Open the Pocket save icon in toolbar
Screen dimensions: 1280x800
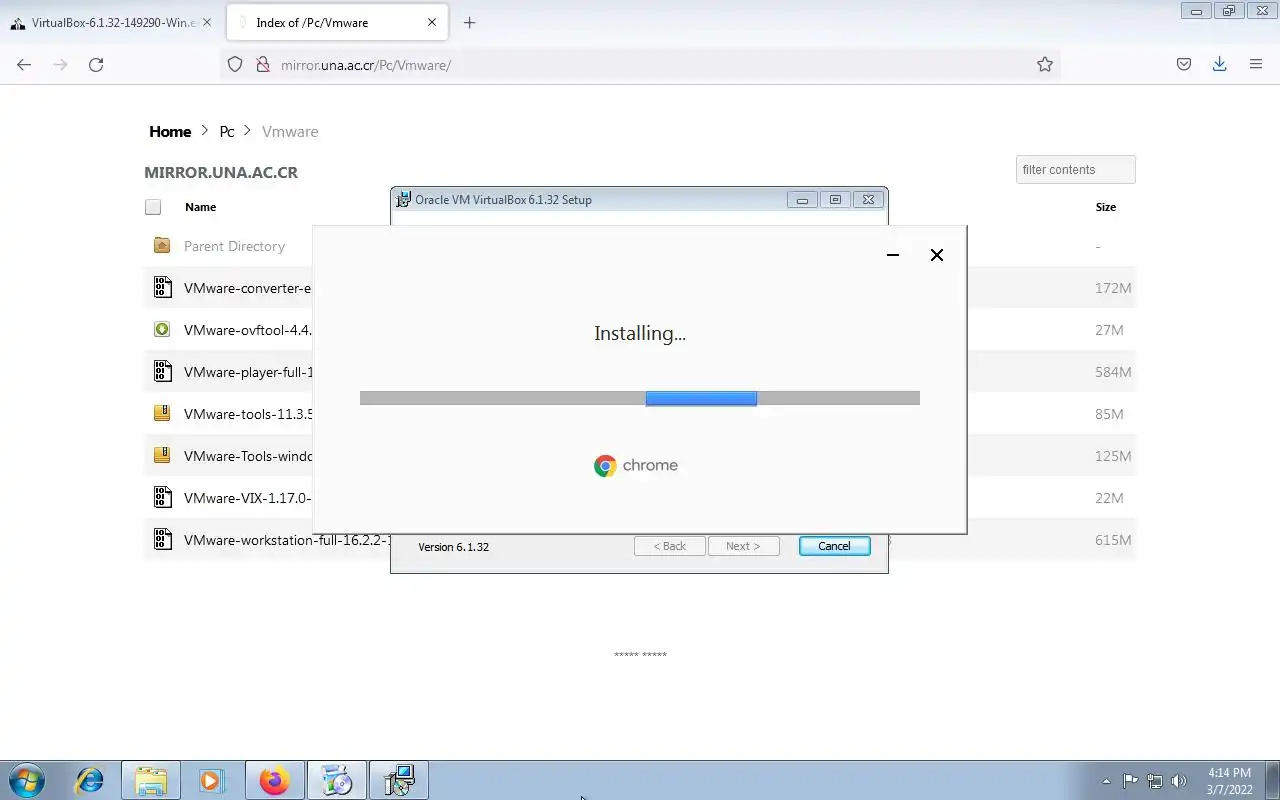click(1184, 64)
